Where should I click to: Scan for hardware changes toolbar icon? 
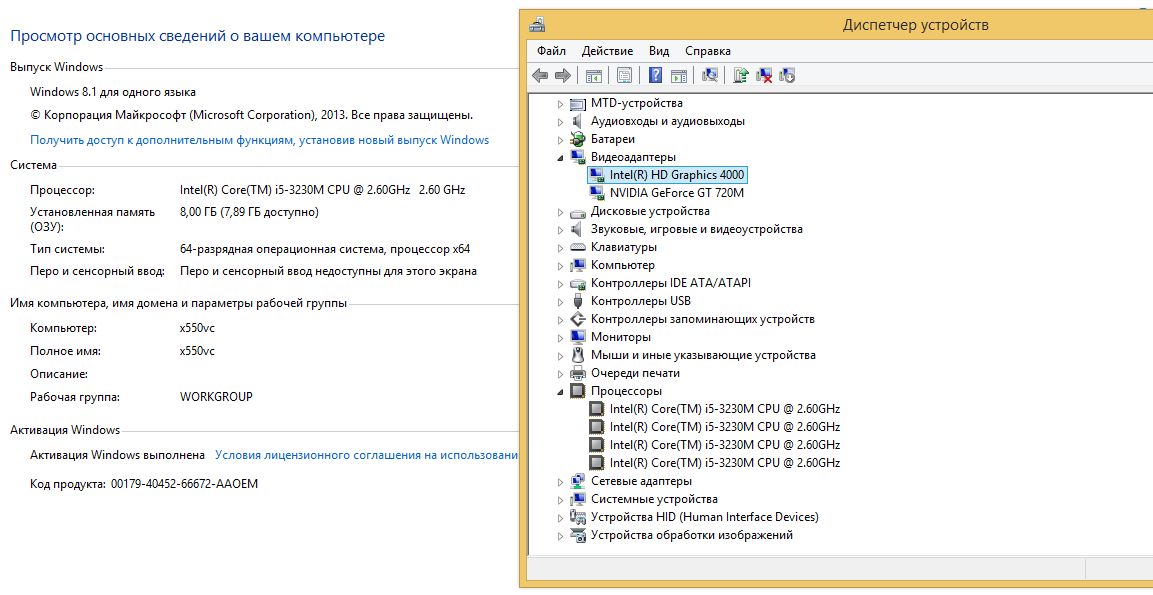pyautogui.click(x=710, y=75)
